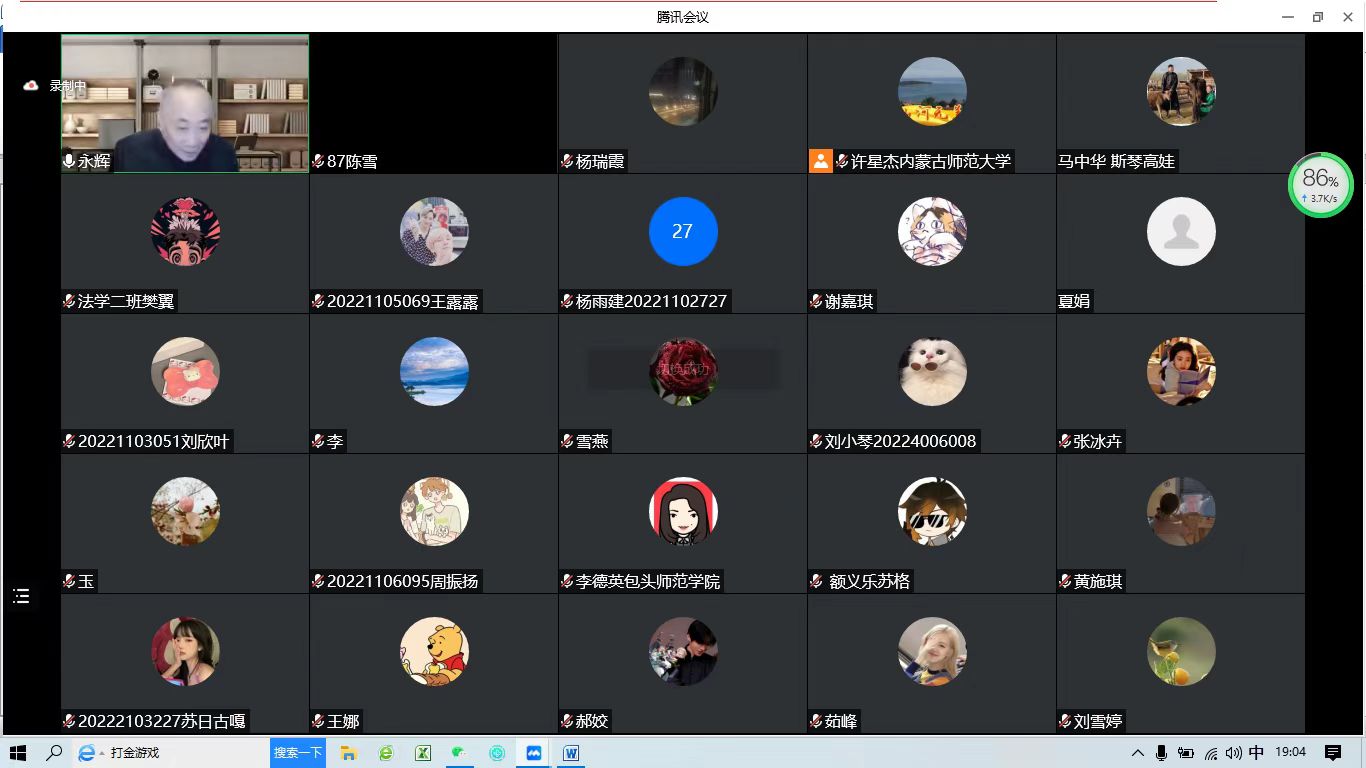Click the volume icon in system tray
Viewport: 1366px width, 768px height.
coord(1234,753)
